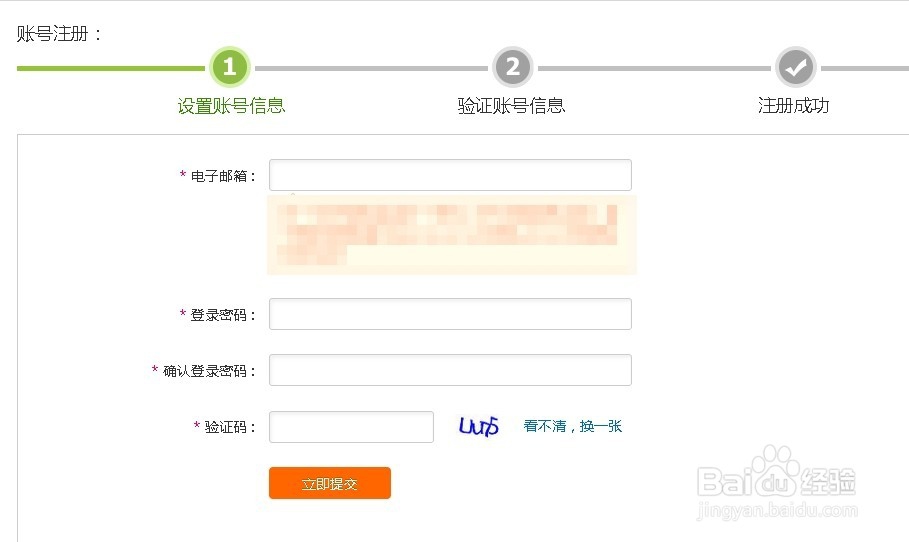909x542 pixels.
Task: Click the step 1 green circle icon
Action: coord(229,68)
